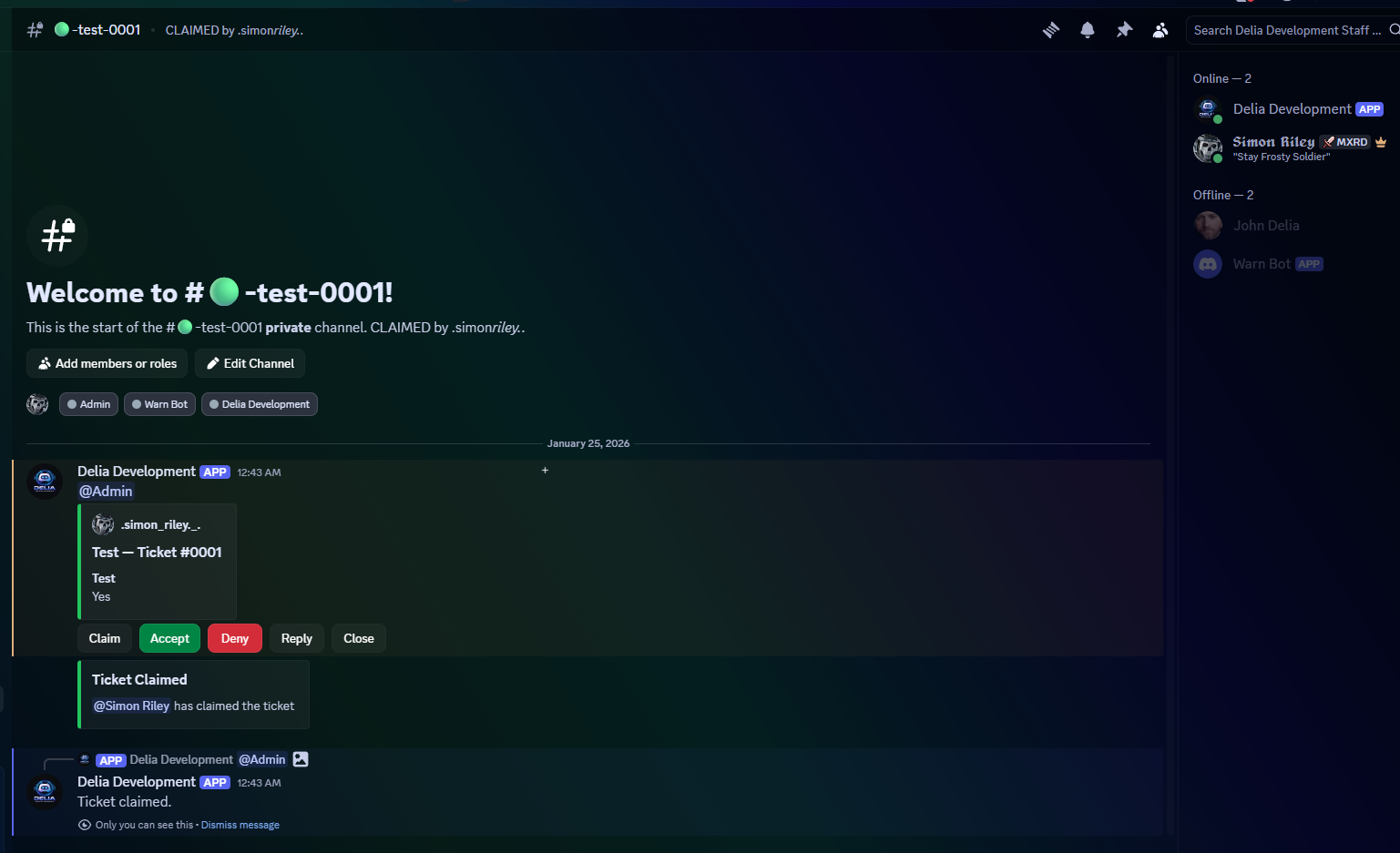Click the Dismiss message link

pos(240,825)
